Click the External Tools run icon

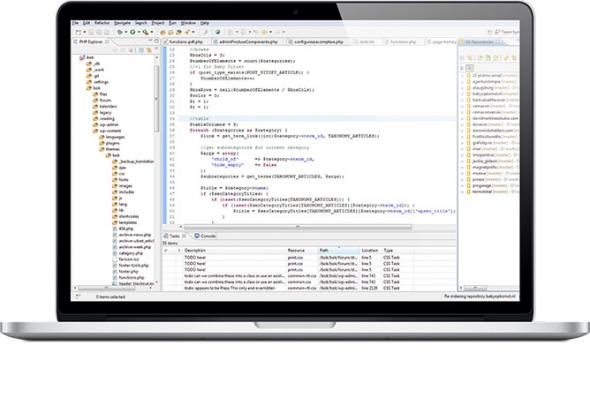click(x=145, y=32)
